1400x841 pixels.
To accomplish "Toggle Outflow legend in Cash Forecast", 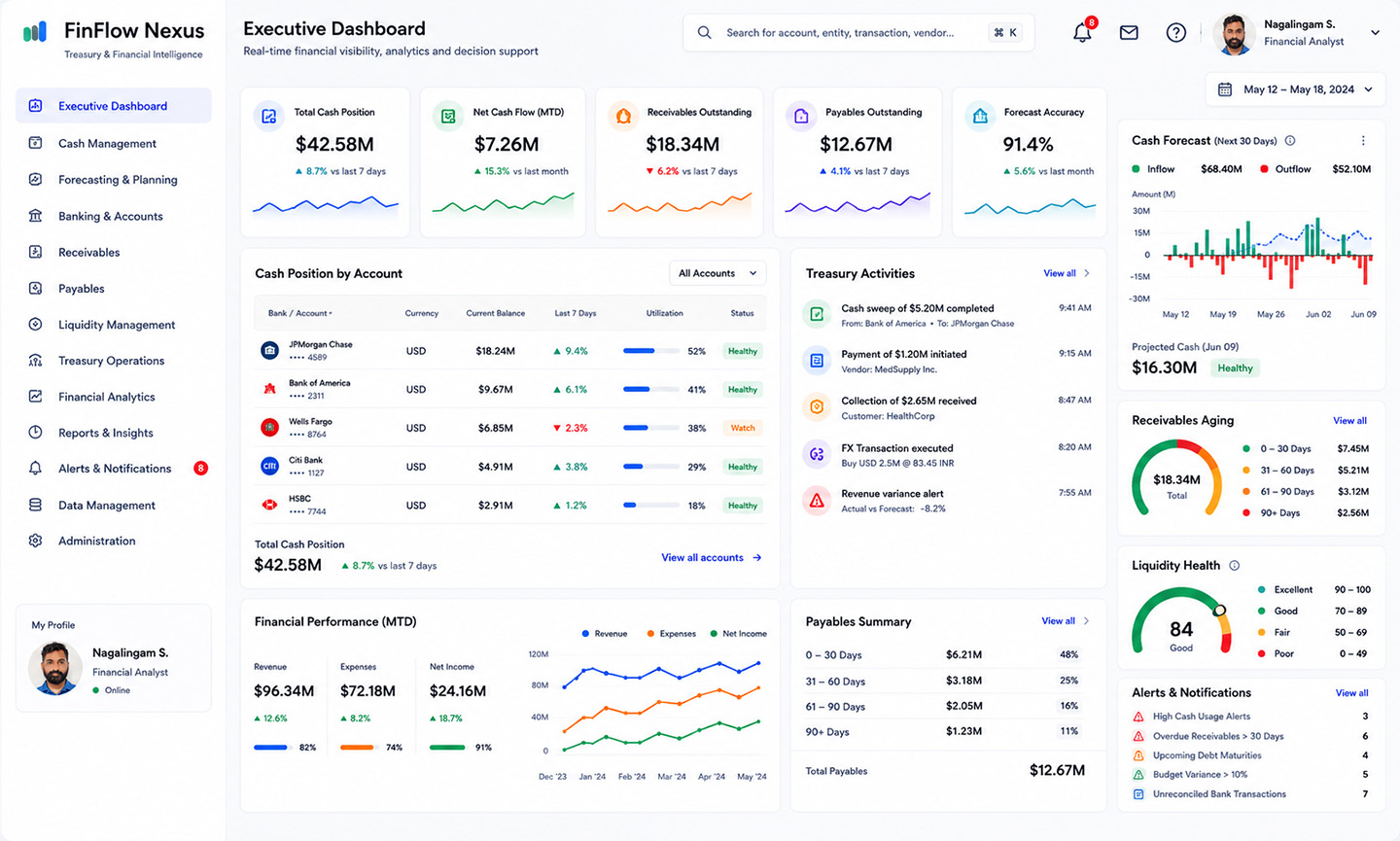I will [x=1286, y=169].
